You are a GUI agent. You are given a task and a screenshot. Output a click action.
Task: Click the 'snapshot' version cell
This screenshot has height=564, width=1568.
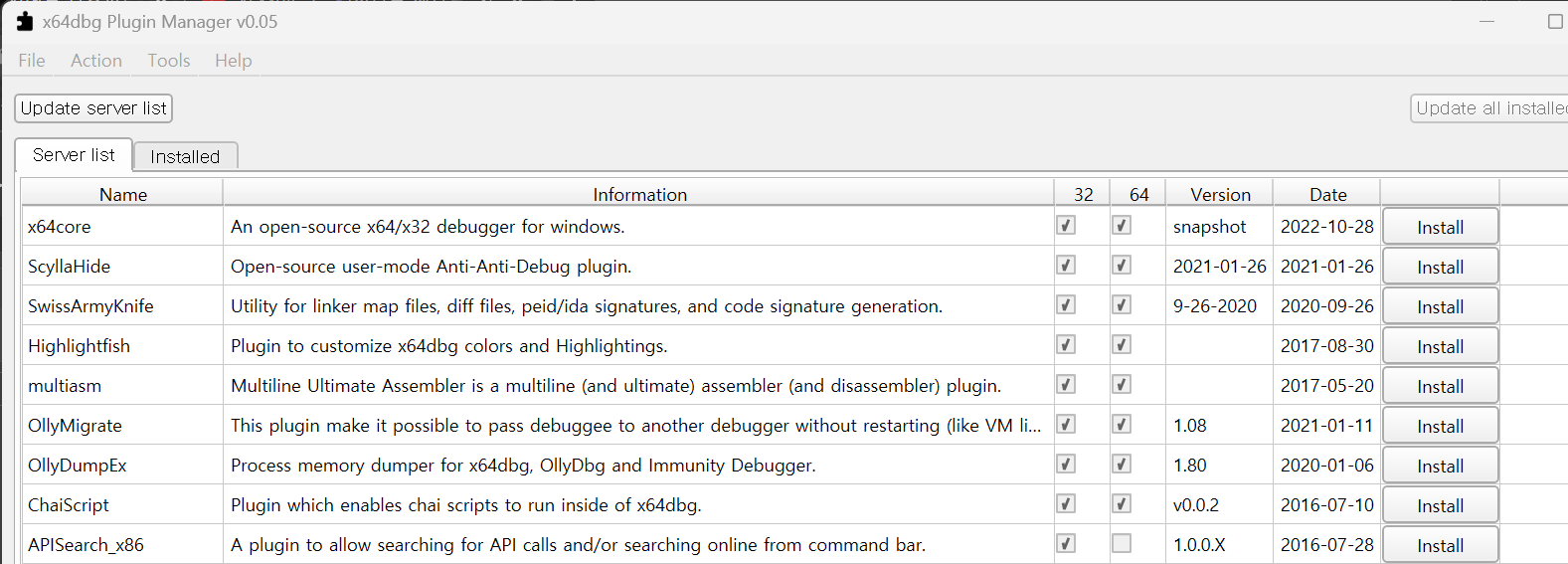click(1220, 227)
